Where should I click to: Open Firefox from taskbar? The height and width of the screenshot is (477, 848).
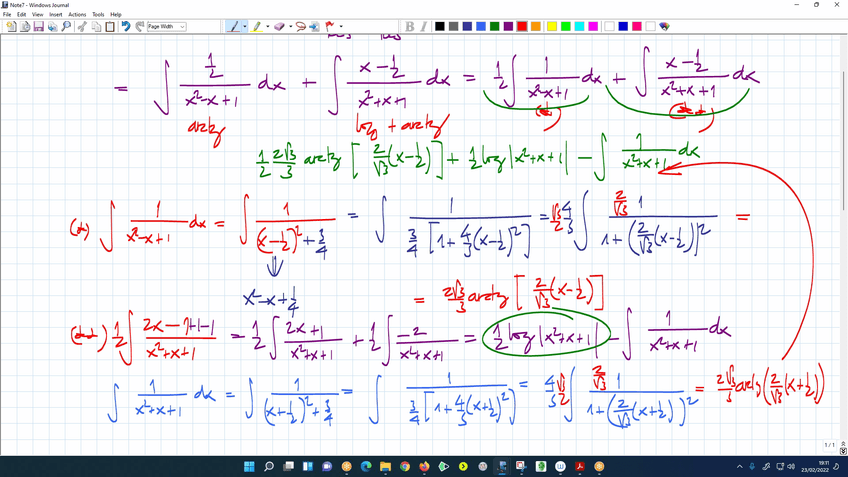[425, 467]
